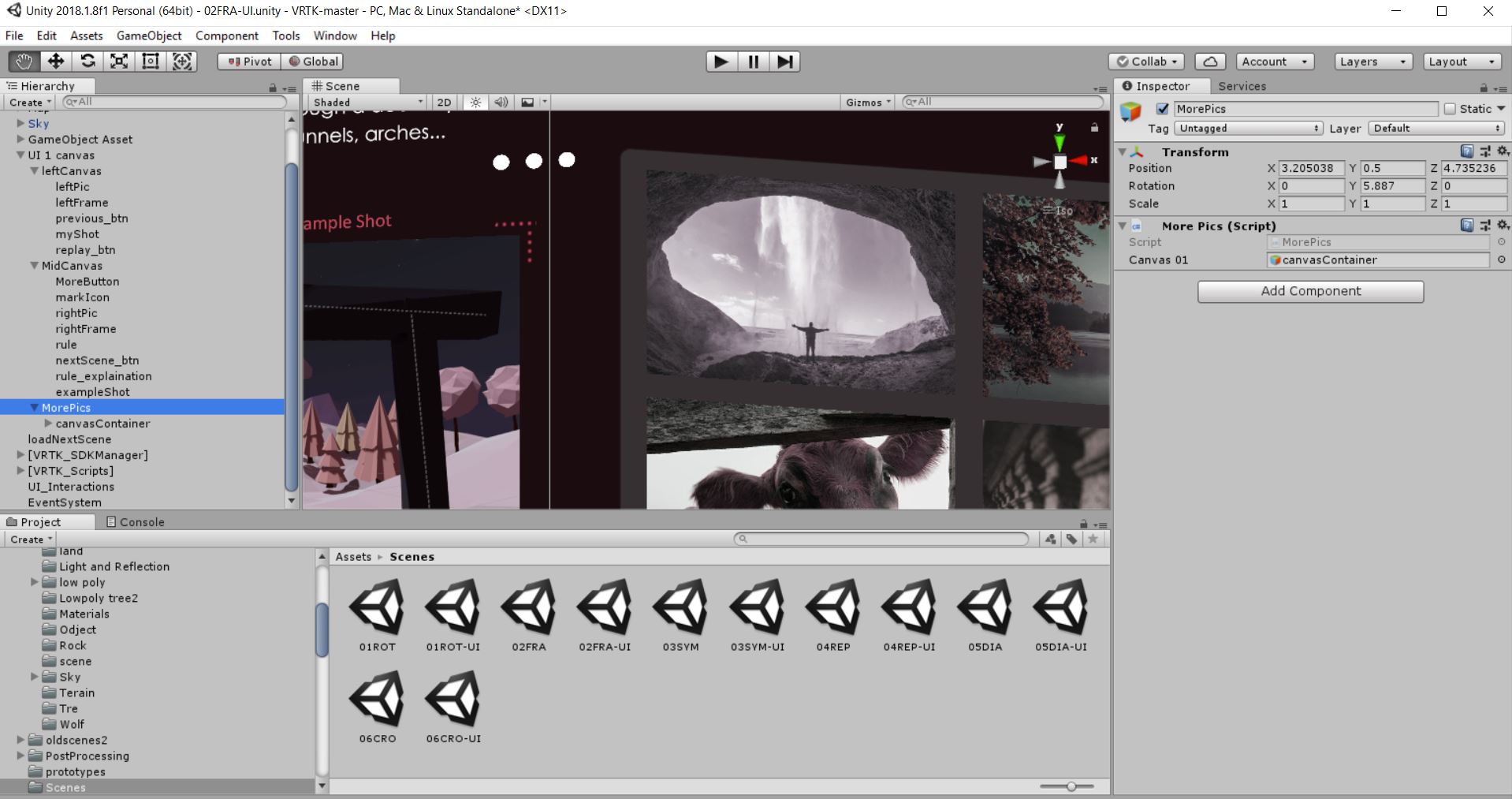Screen dimensions: 1512x799
Task: Open Transform component settings gear
Action: tap(1503, 151)
